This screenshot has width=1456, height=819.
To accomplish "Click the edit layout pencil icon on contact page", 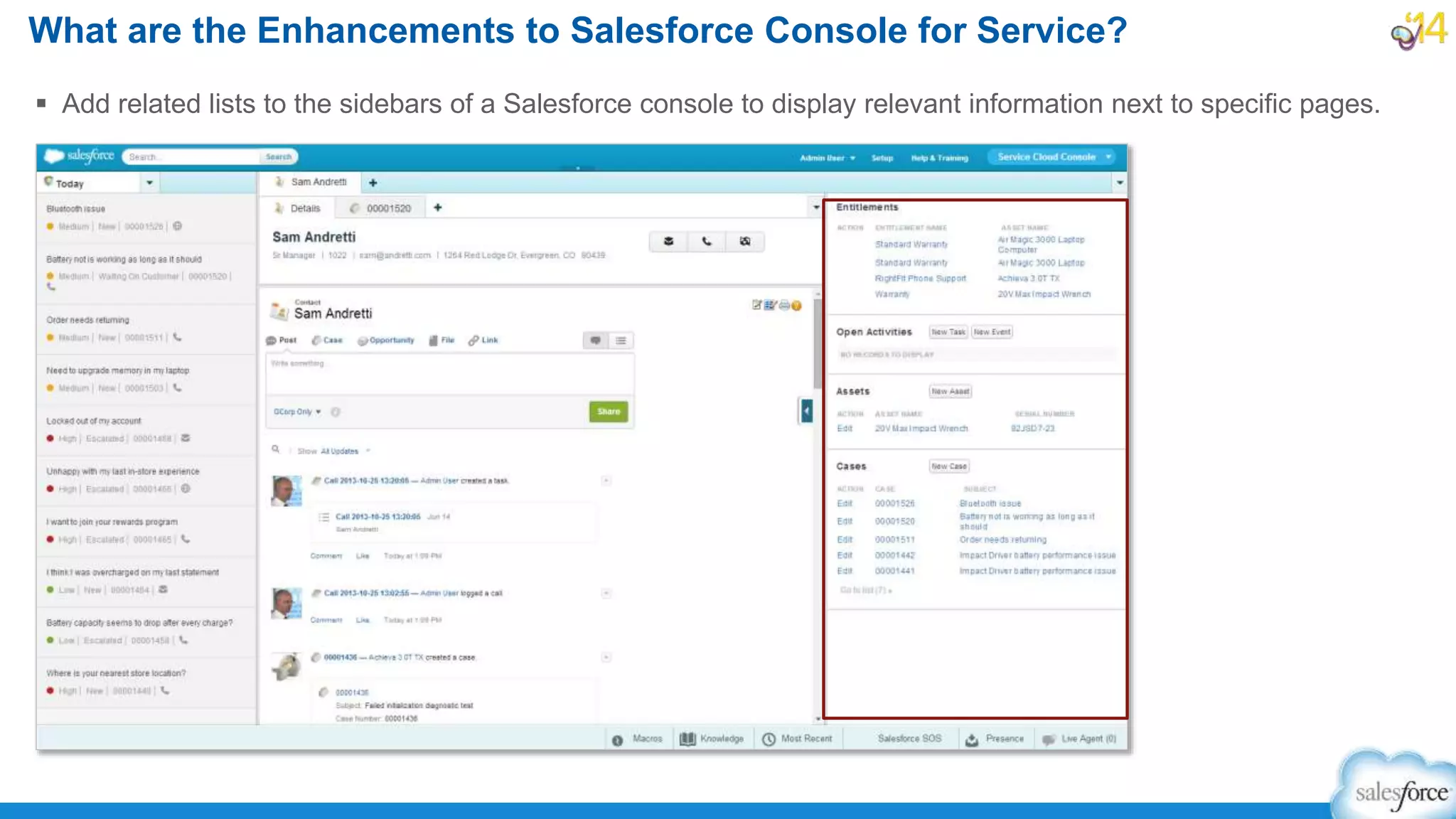I will [757, 305].
